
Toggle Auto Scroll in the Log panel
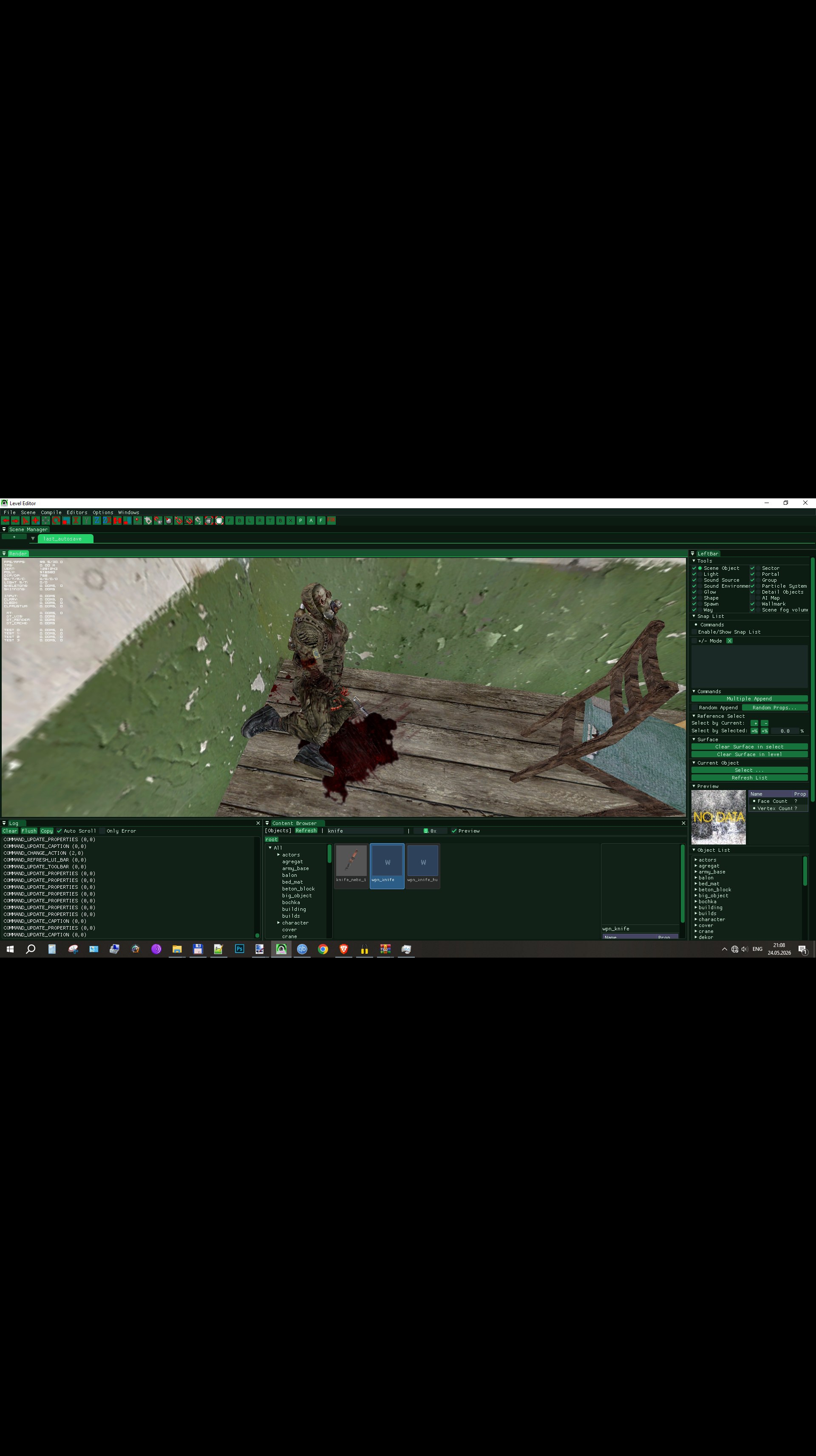tap(59, 831)
